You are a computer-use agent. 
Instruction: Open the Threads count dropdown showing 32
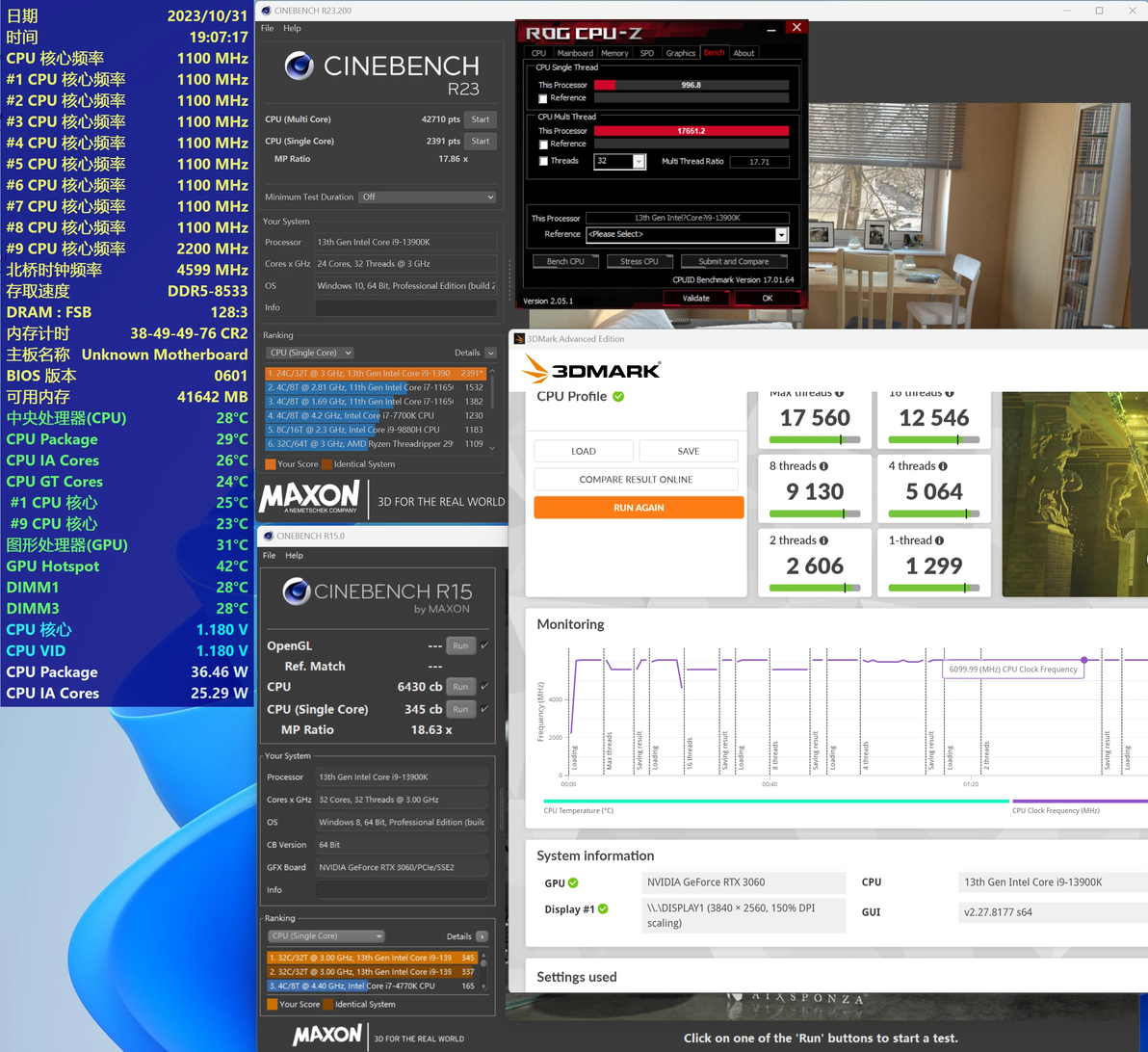[x=639, y=161]
